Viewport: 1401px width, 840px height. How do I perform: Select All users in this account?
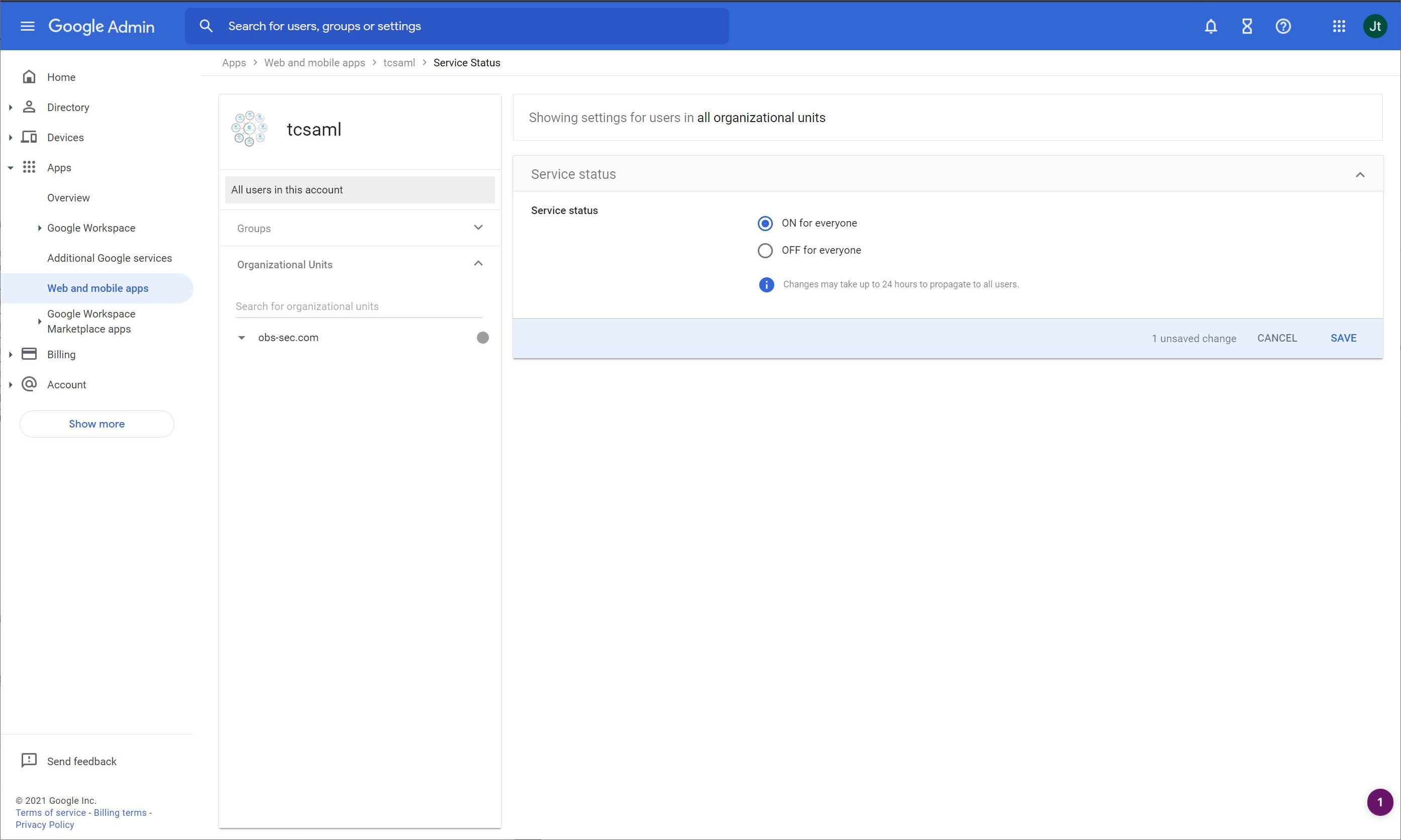point(286,189)
